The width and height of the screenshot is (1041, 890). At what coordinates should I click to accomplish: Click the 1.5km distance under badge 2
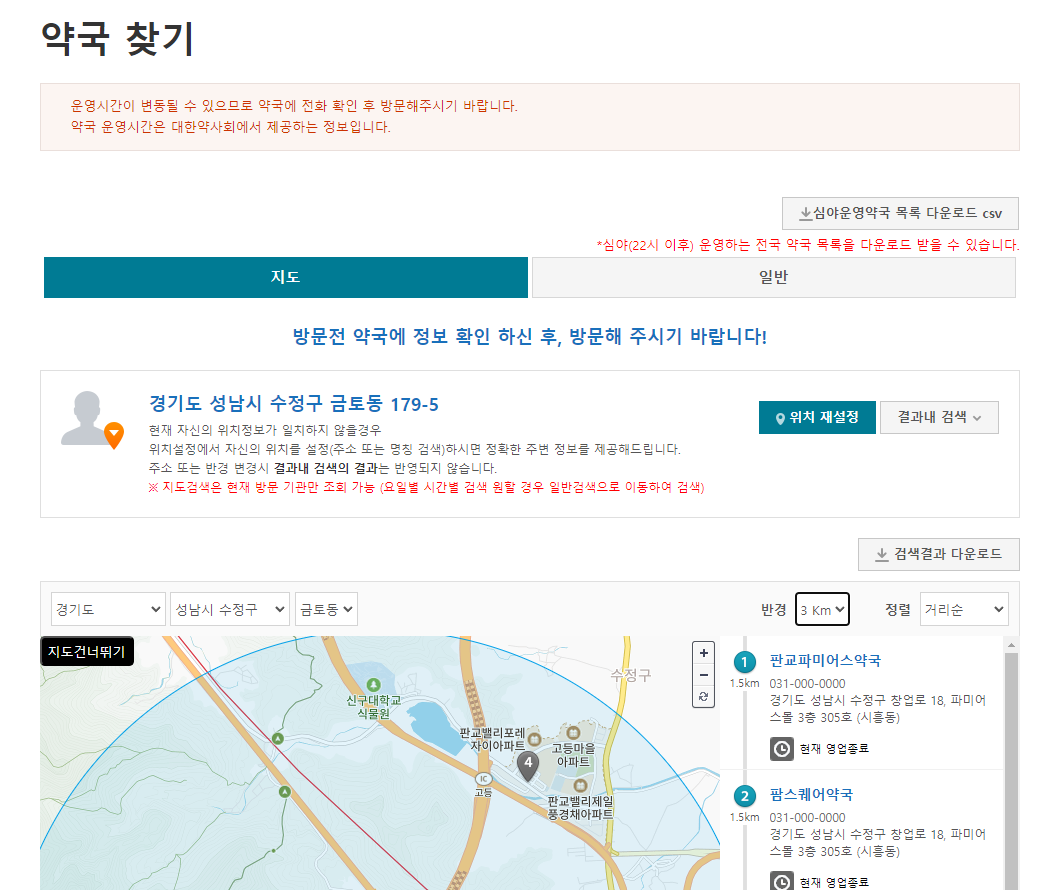coord(744,817)
